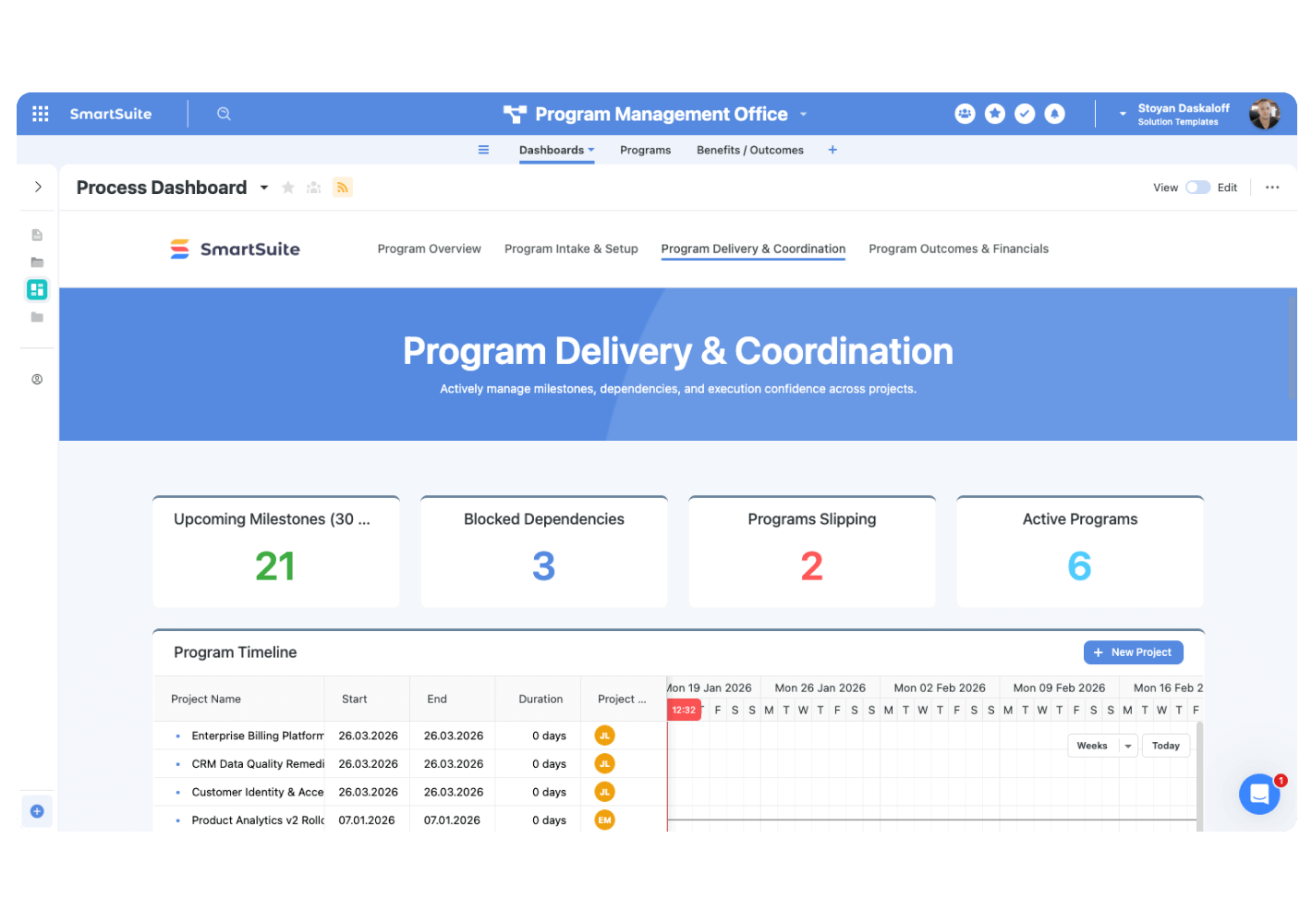Click the SmartSuite logo in dashboard header

pos(236,249)
